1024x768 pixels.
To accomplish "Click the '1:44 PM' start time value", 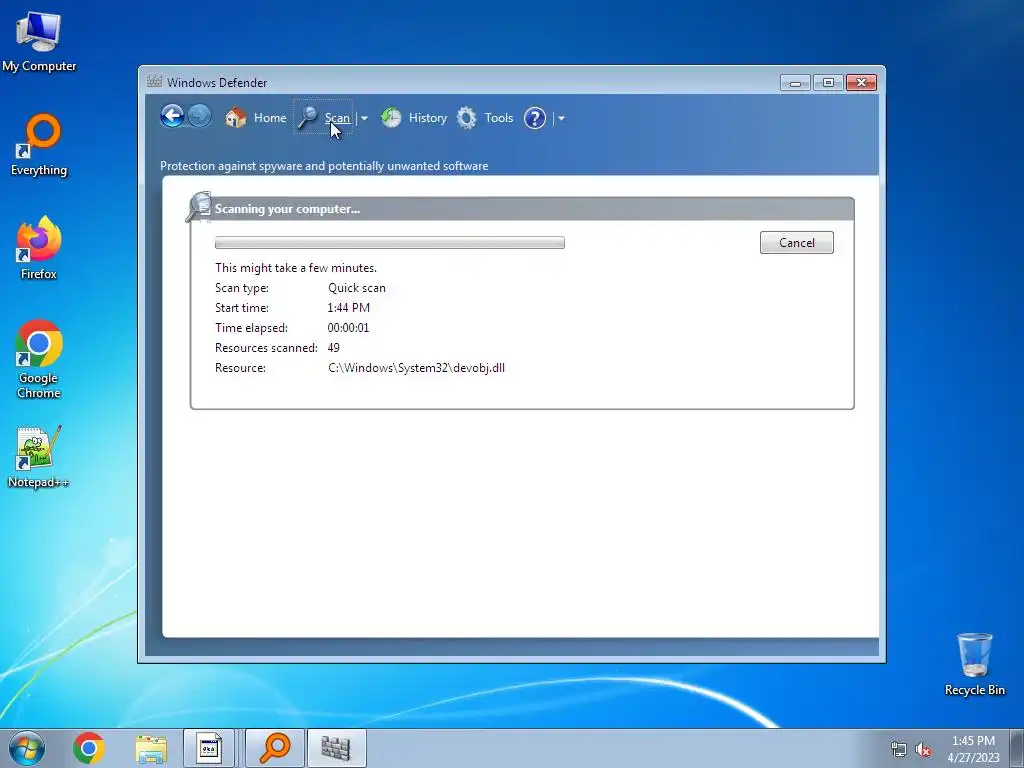I will [x=348, y=308].
